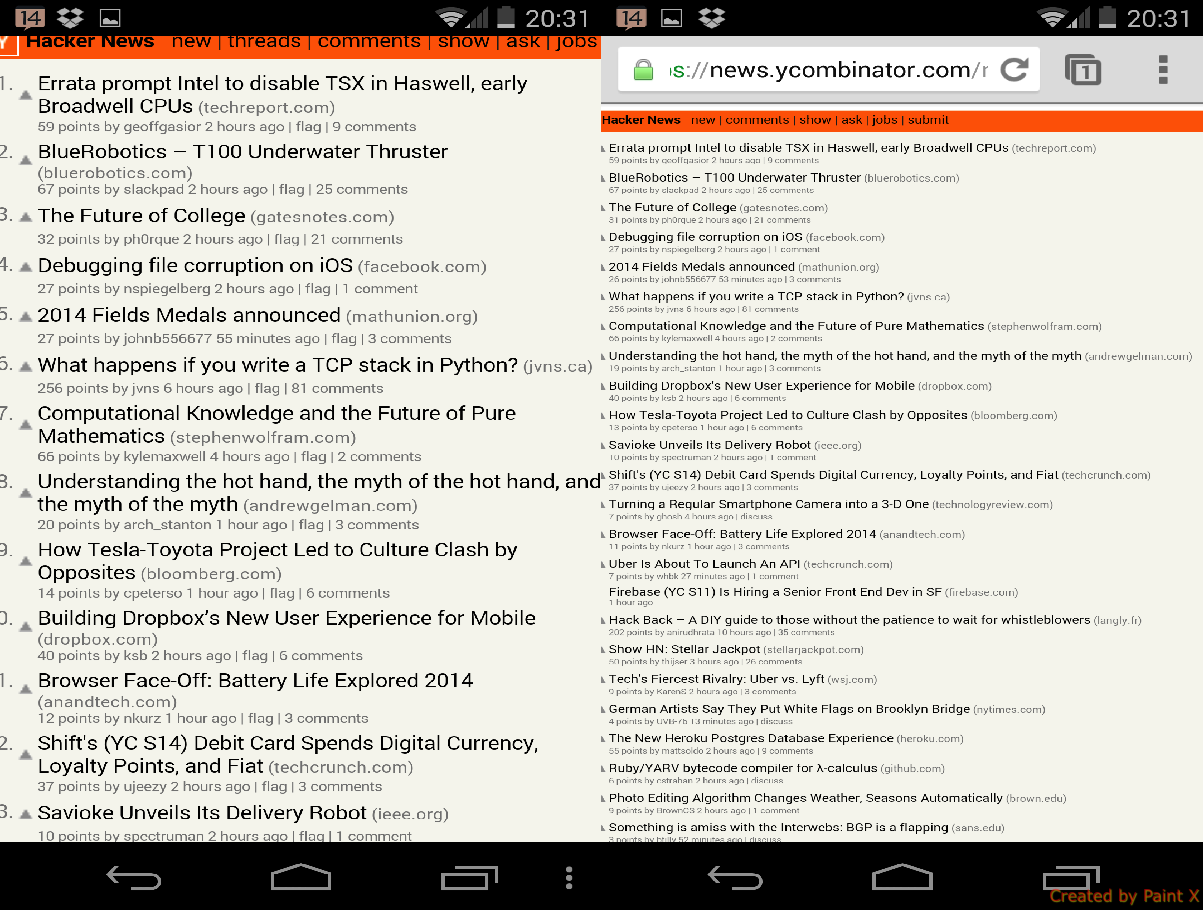The width and height of the screenshot is (1204, 910).
Task: Open the '81 comments' link on the left screen
Action: [x=337, y=388]
